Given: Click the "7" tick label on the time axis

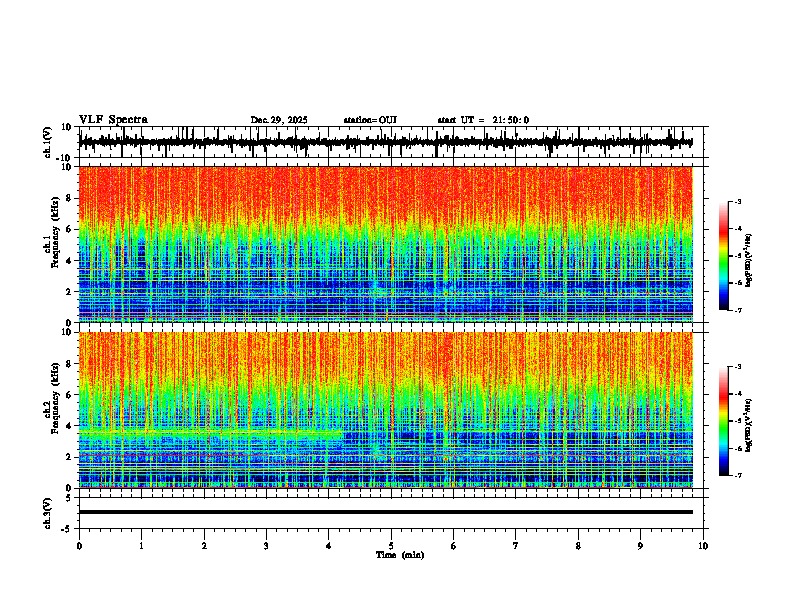Looking at the screenshot, I should point(516,546).
